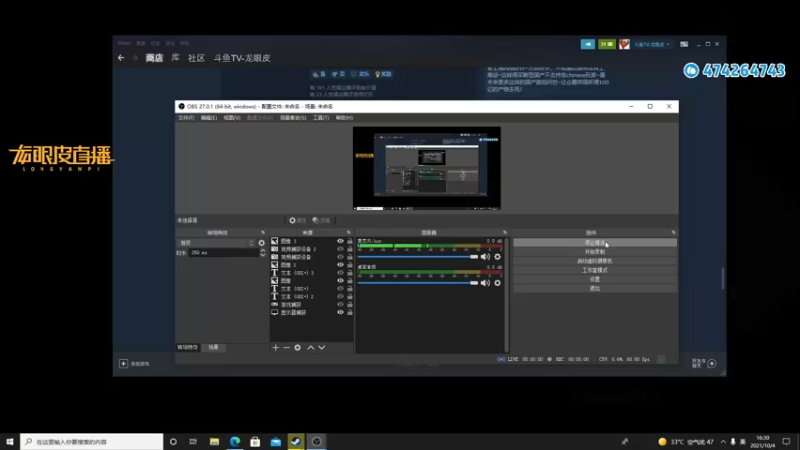Toggle lock on 图像 3 source

(x=350, y=241)
